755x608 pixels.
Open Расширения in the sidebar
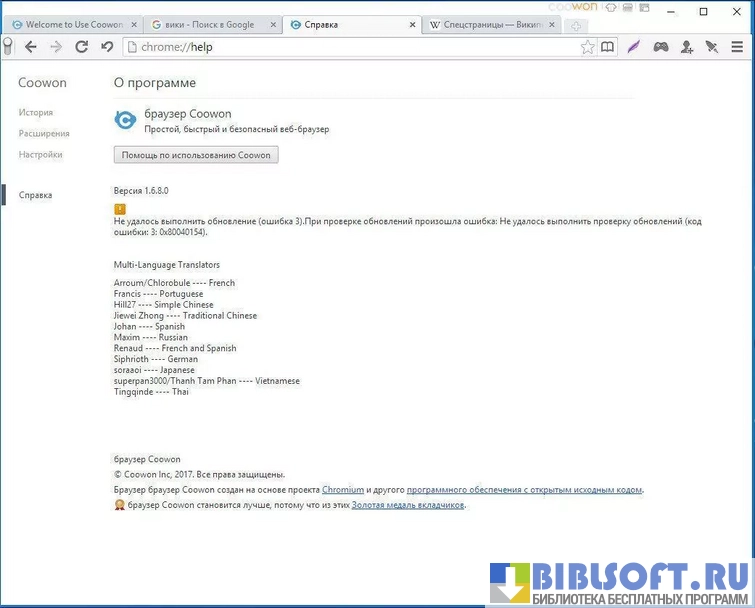tap(44, 134)
